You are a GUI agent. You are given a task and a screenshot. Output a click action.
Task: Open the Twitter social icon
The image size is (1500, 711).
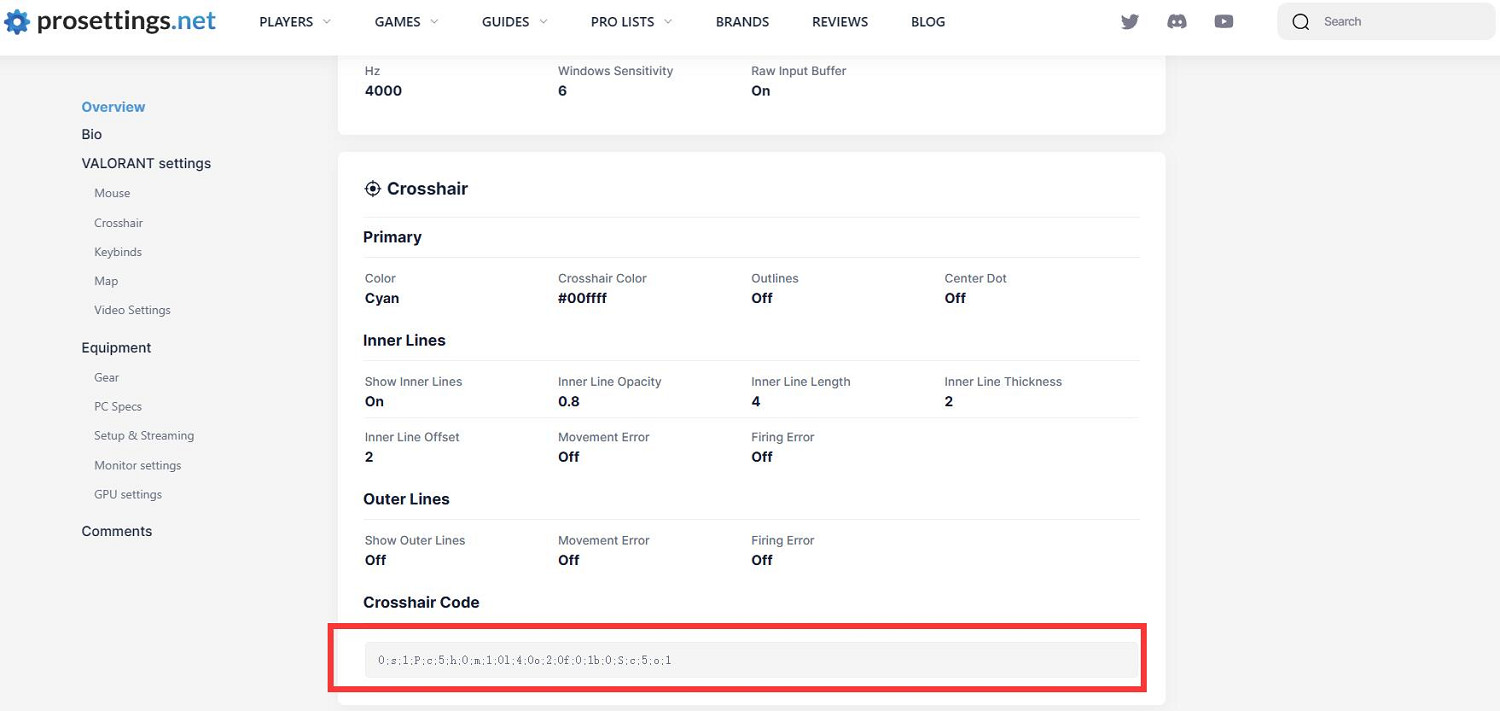click(1130, 22)
